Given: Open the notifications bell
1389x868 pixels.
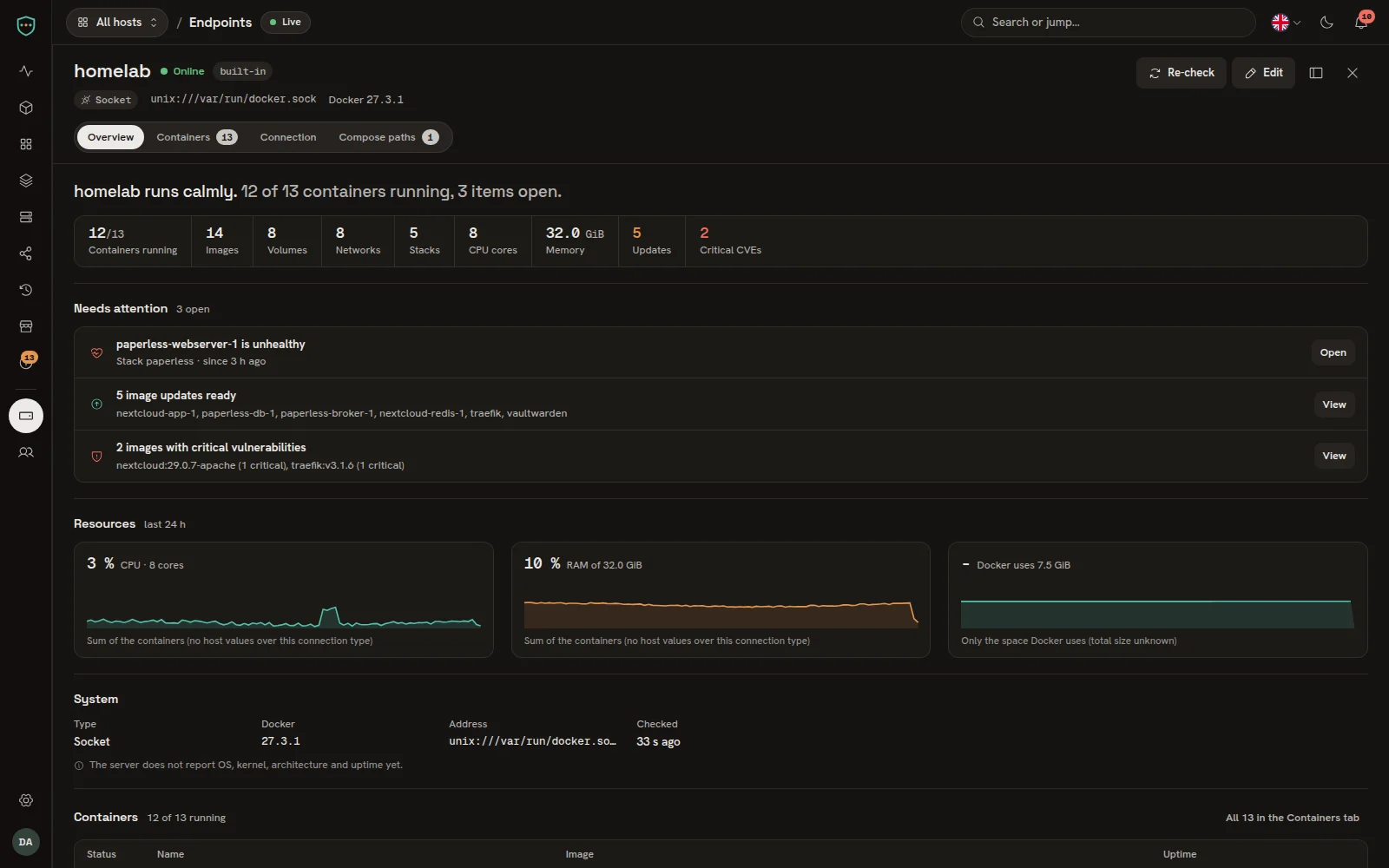Looking at the screenshot, I should (1361, 23).
